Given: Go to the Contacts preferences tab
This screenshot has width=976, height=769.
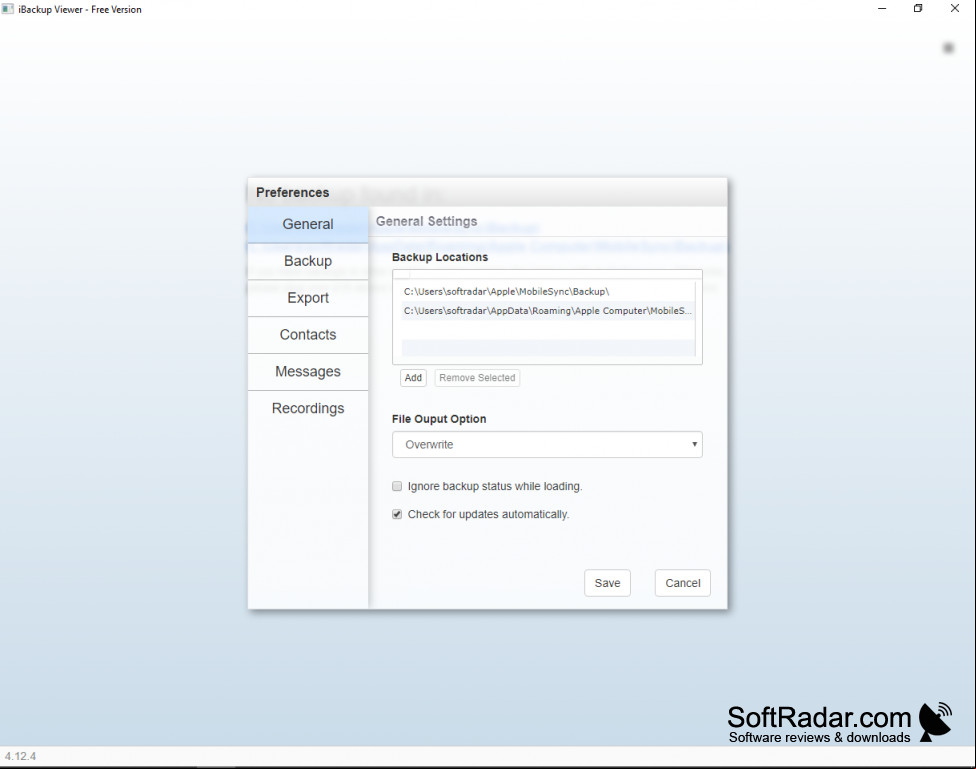Looking at the screenshot, I should point(308,334).
